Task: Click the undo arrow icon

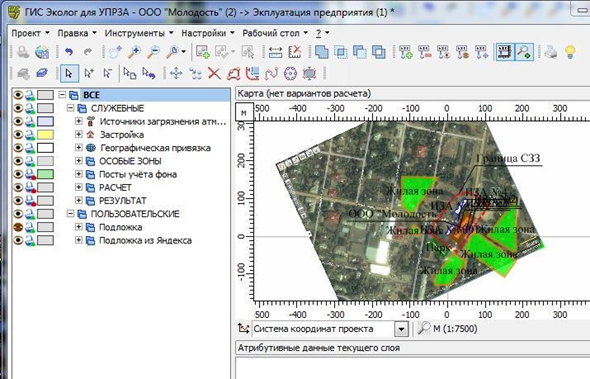Action: click(69, 52)
